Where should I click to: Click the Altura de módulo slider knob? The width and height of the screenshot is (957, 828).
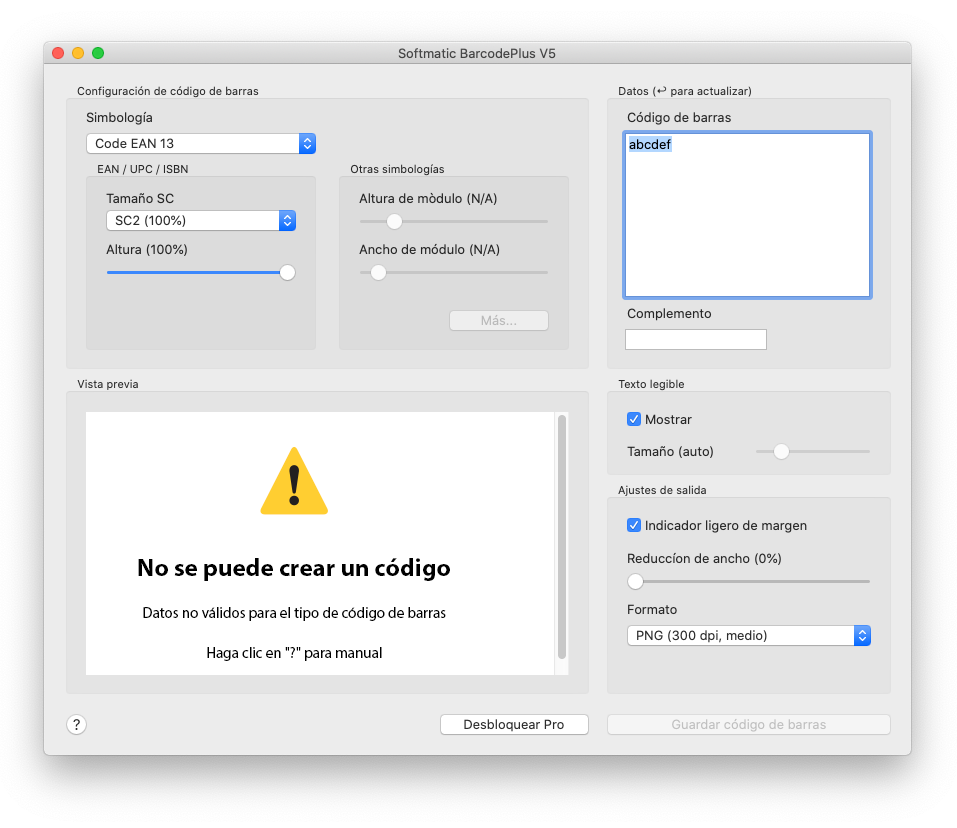[394, 221]
